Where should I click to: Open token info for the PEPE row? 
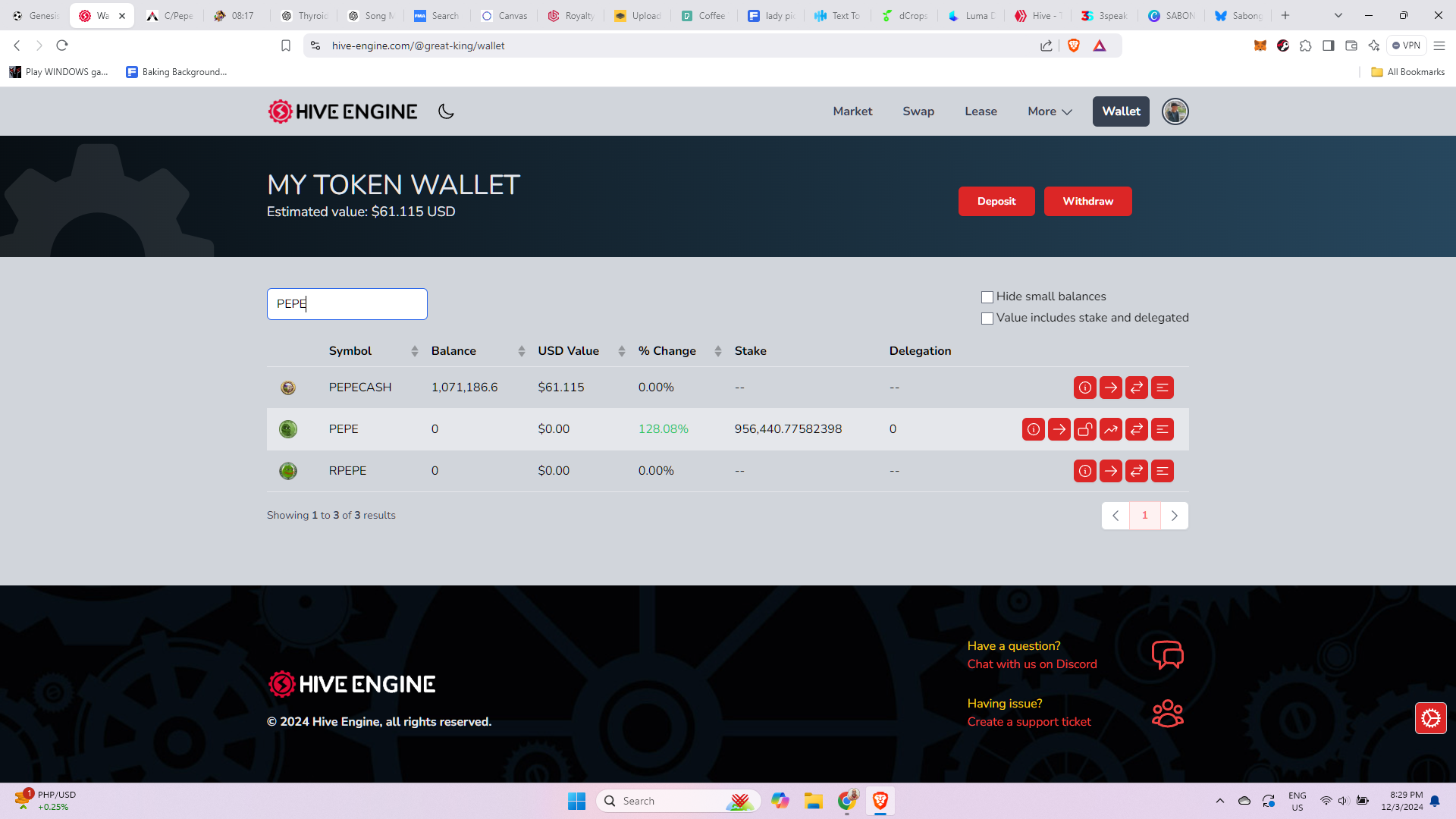(x=1034, y=429)
